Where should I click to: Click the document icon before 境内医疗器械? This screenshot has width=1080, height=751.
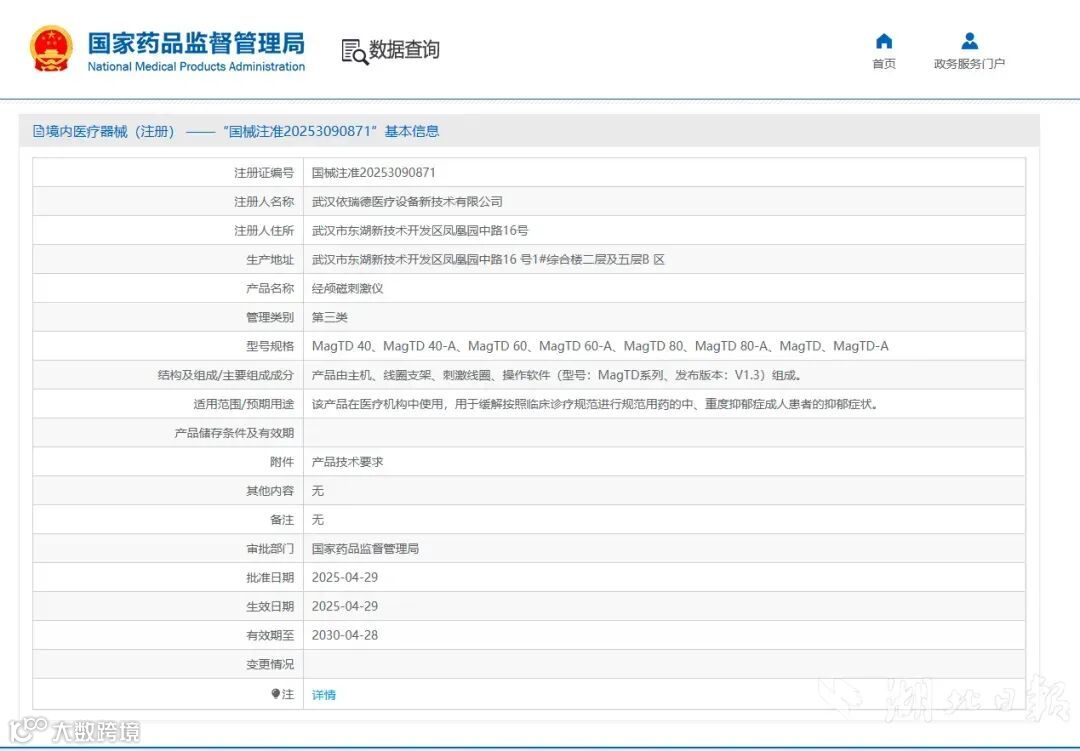pyautogui.click(x=39, y=131)
